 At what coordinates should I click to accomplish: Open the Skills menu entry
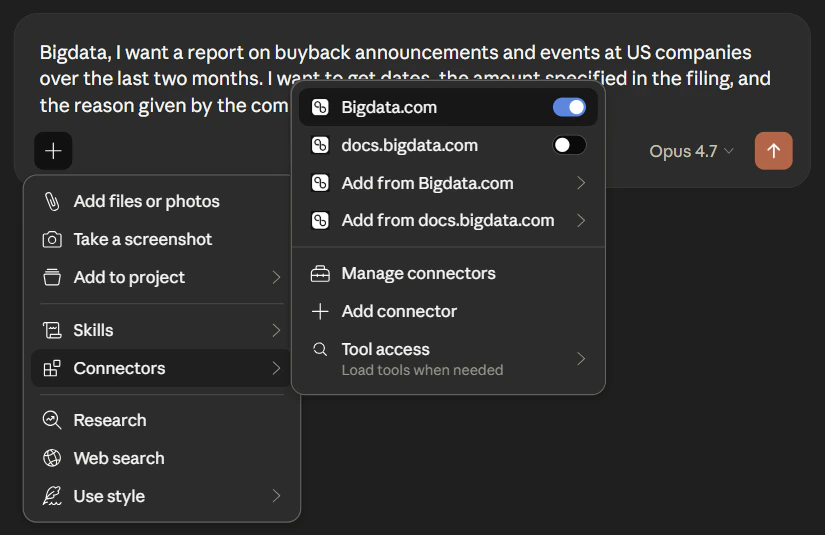pos(161,330)
